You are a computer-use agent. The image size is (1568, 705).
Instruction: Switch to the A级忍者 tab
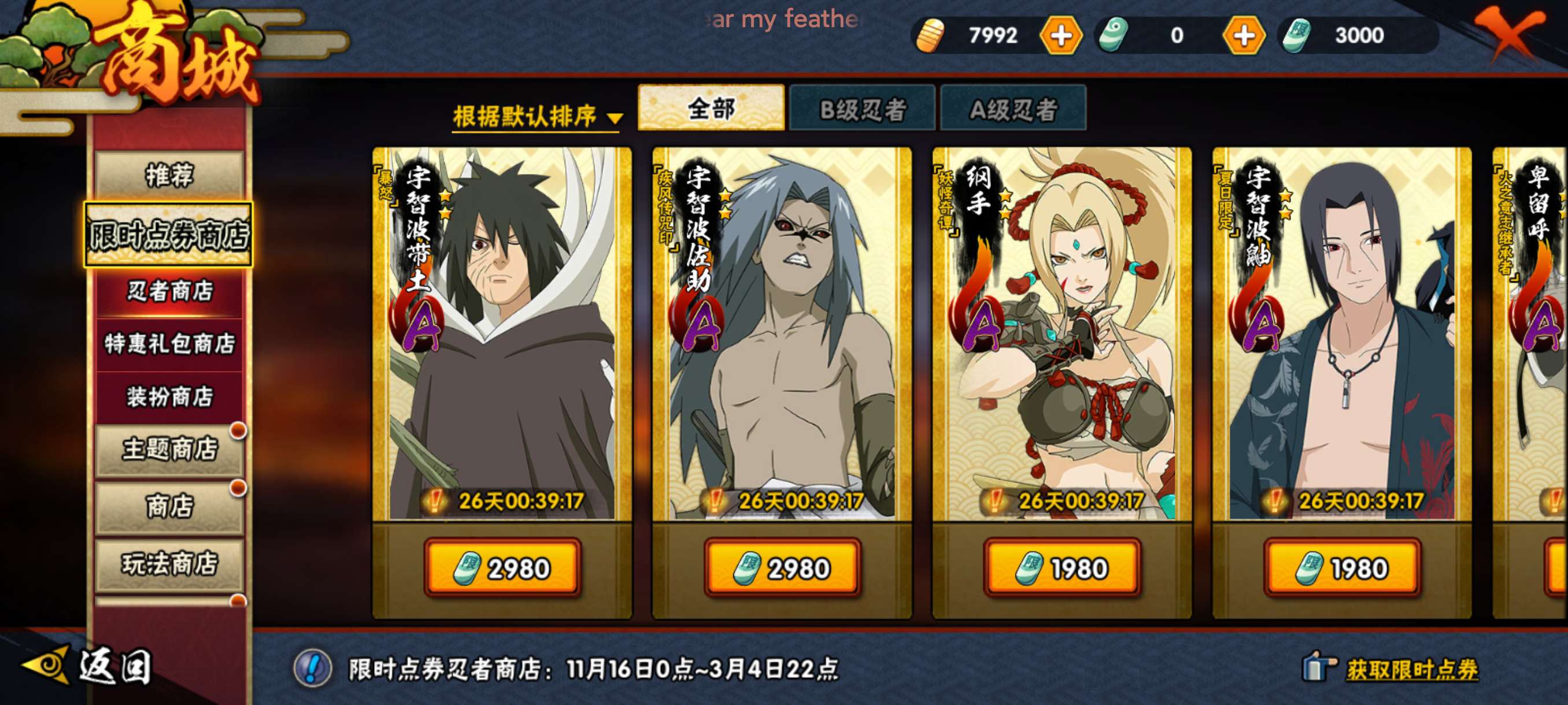click(x=1013, y=108)
